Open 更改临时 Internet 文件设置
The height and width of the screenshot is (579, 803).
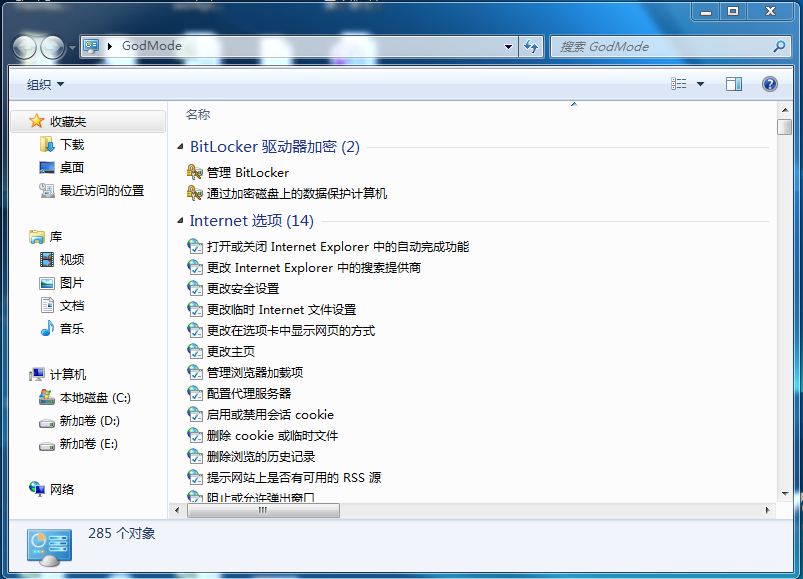[x=281, y=310]
